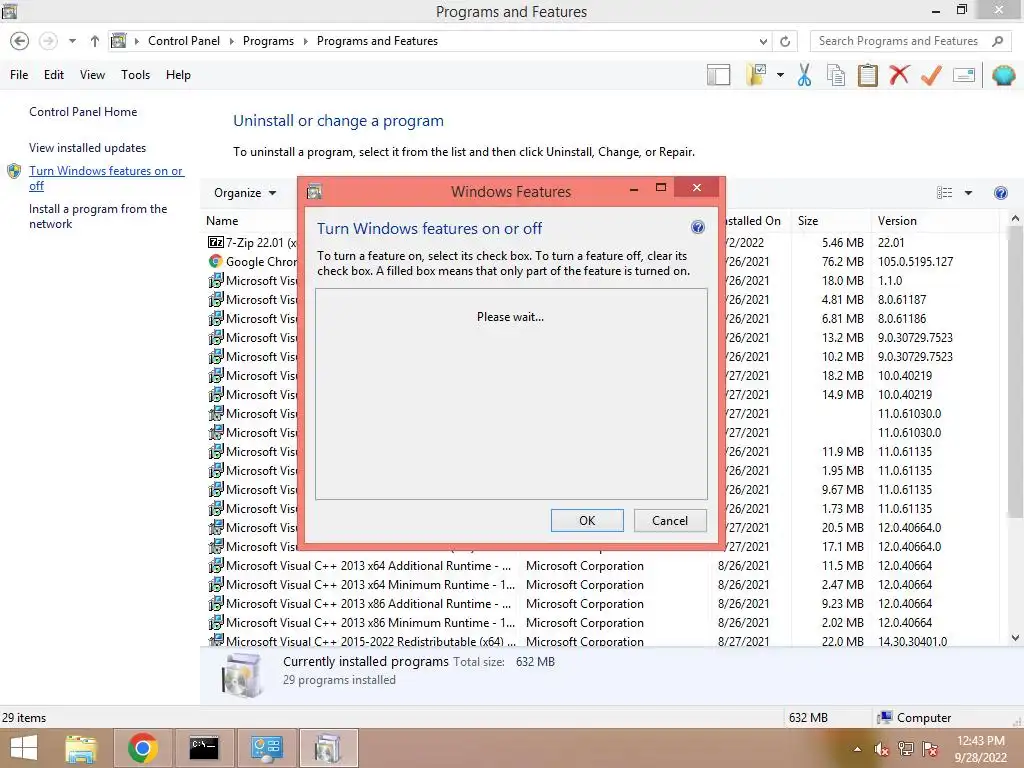This screenshot has width=1024, height=768.
Task: Click the Action Center flag tray icon
Action: tap(929, 749)
